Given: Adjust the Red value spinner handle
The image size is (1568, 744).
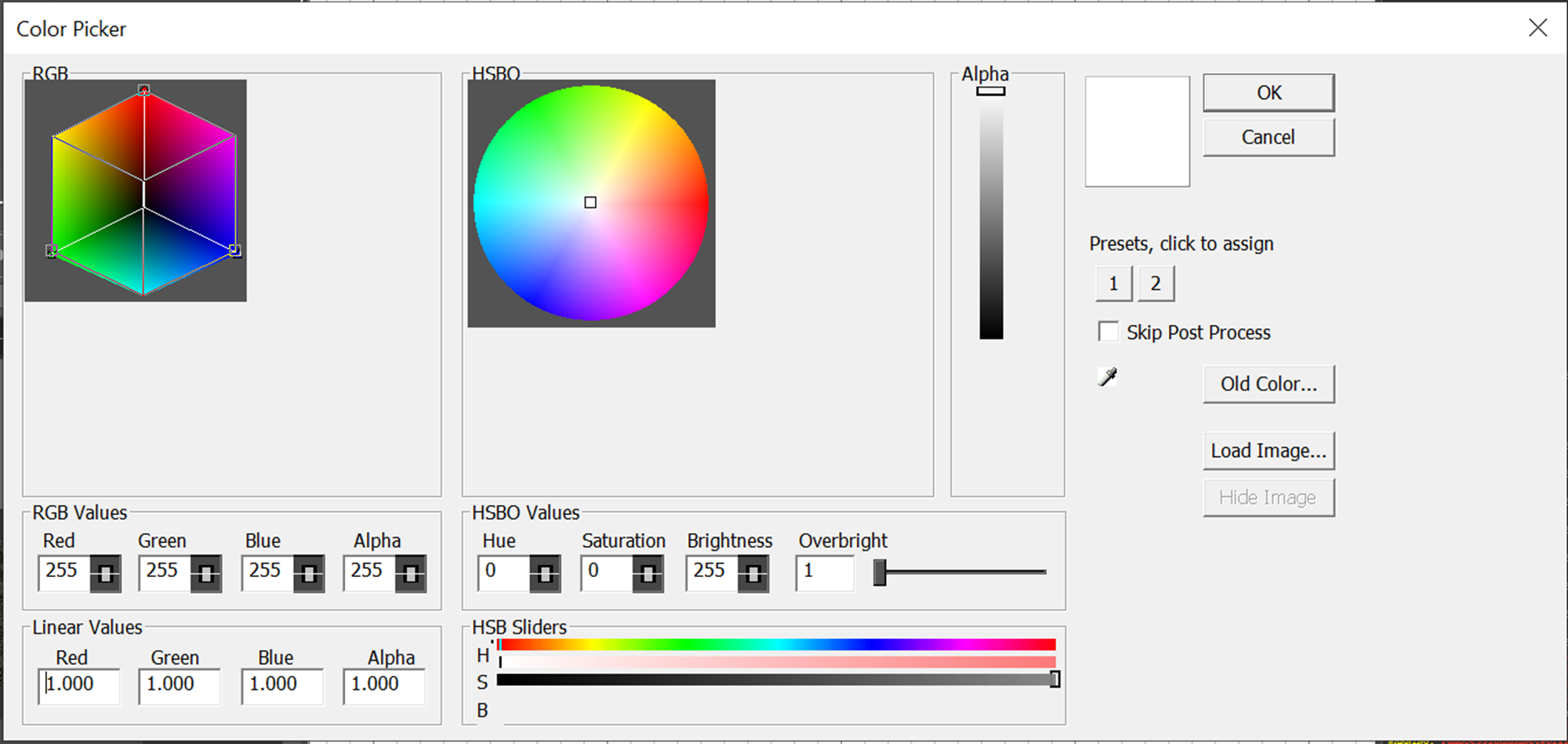Looking at the screenshot, I should click(105, 574).
